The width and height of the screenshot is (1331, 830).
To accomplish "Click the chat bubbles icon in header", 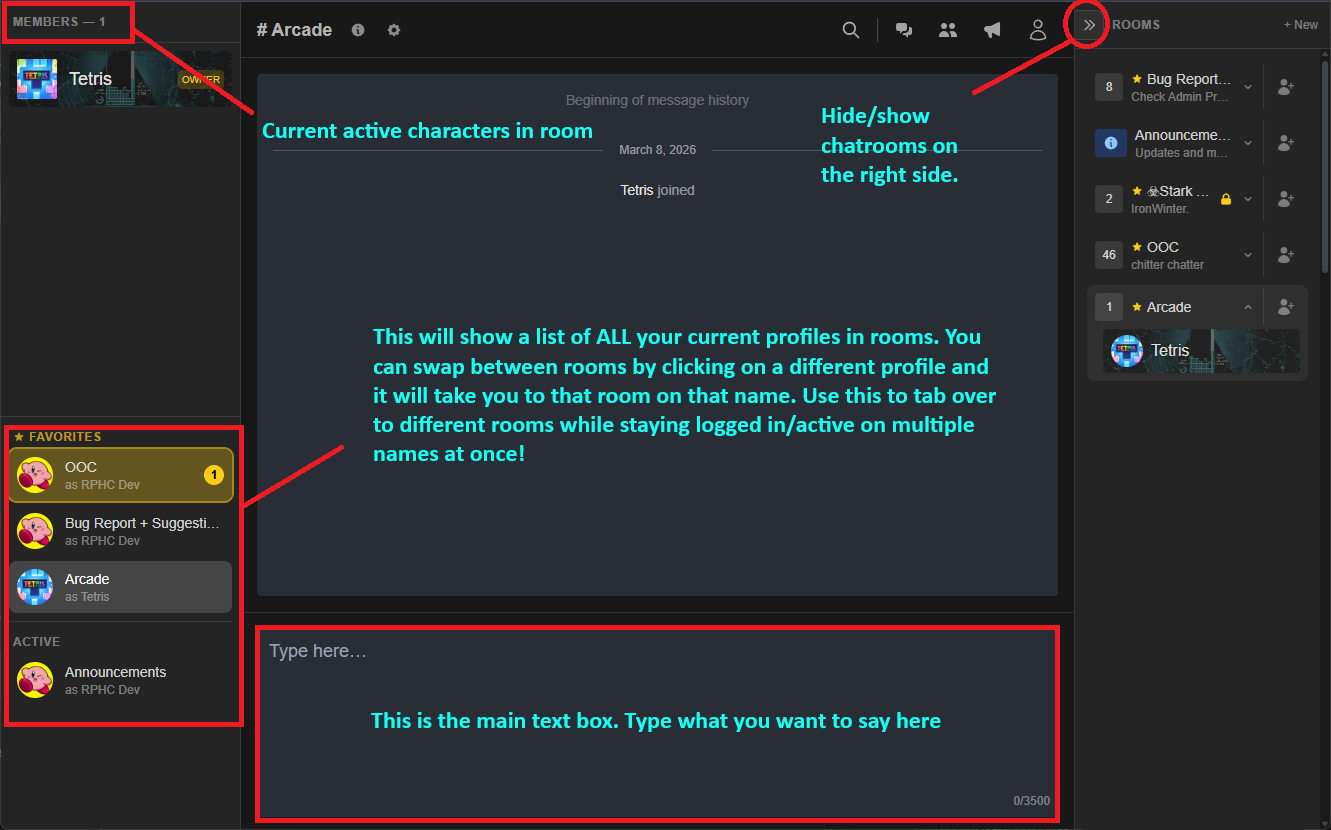I will click(904, 30).
